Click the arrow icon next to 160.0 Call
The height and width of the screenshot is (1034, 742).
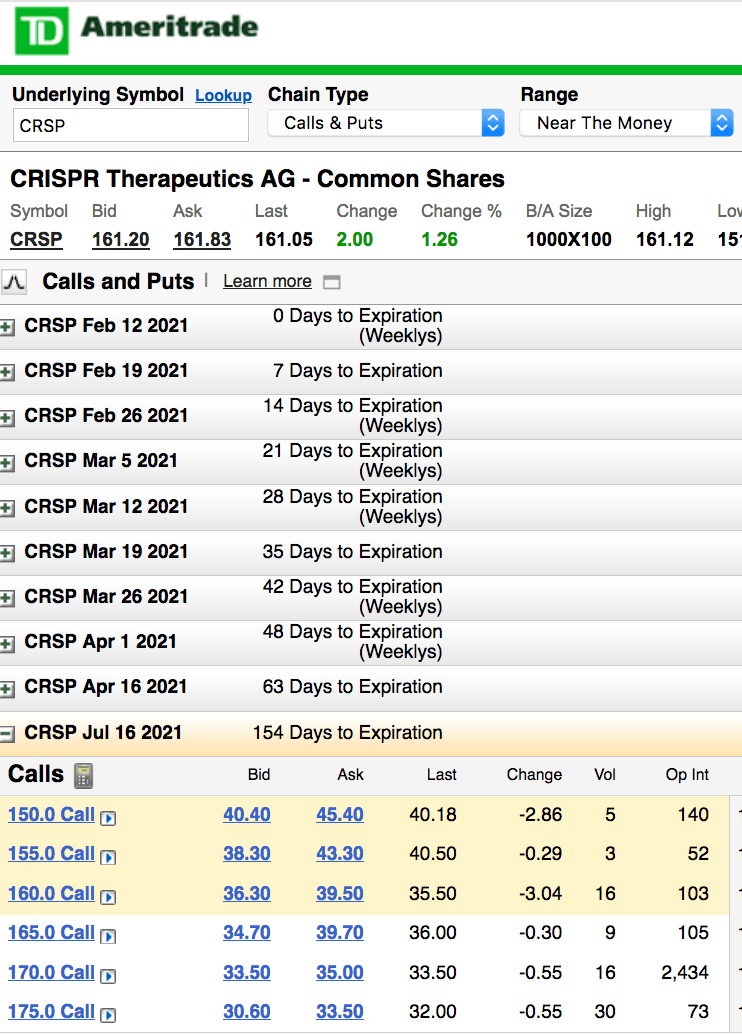pos(108,897)
